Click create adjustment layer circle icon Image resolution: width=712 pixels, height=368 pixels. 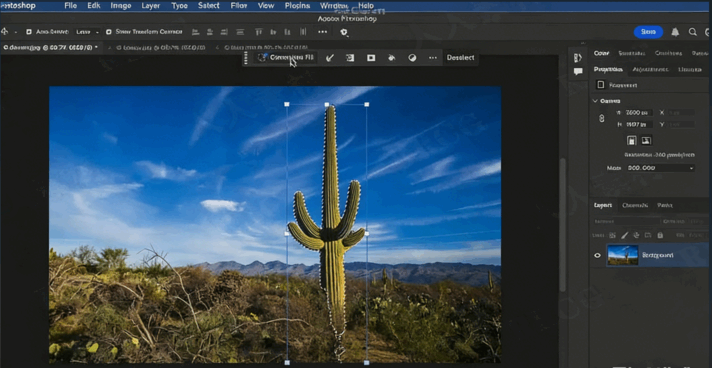point(412,58)
